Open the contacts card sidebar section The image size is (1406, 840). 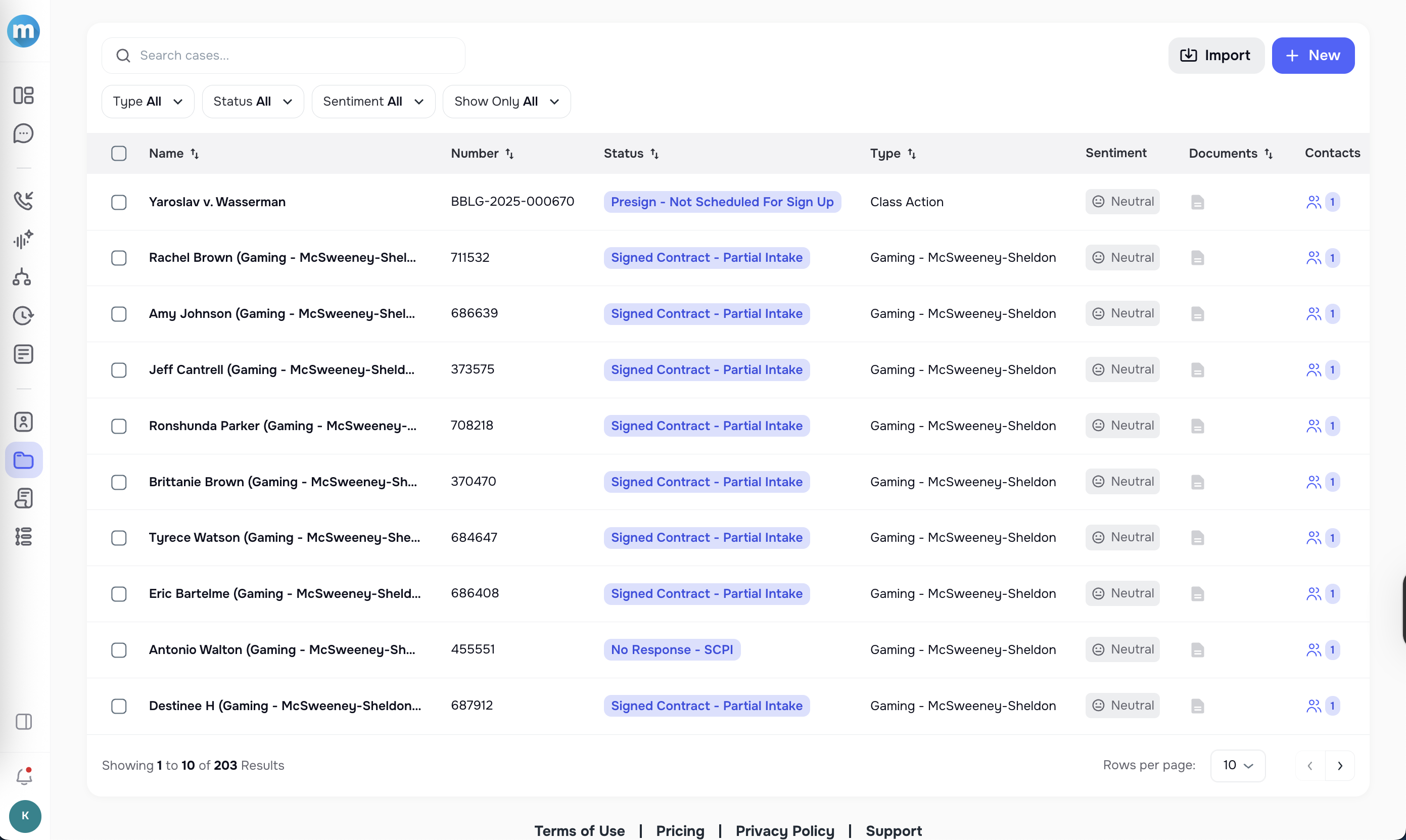click(x=24, y=422)
